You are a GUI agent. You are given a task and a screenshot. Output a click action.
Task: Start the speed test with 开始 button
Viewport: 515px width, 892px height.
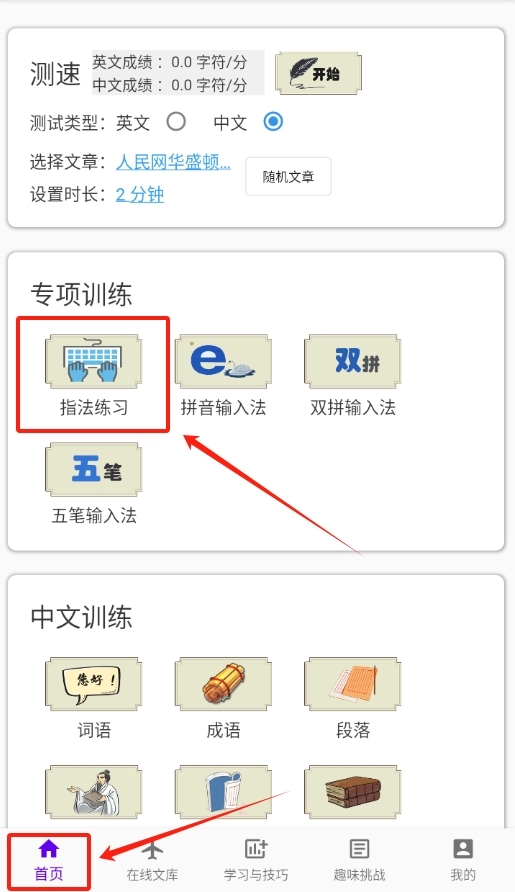[x=319, y=73]
